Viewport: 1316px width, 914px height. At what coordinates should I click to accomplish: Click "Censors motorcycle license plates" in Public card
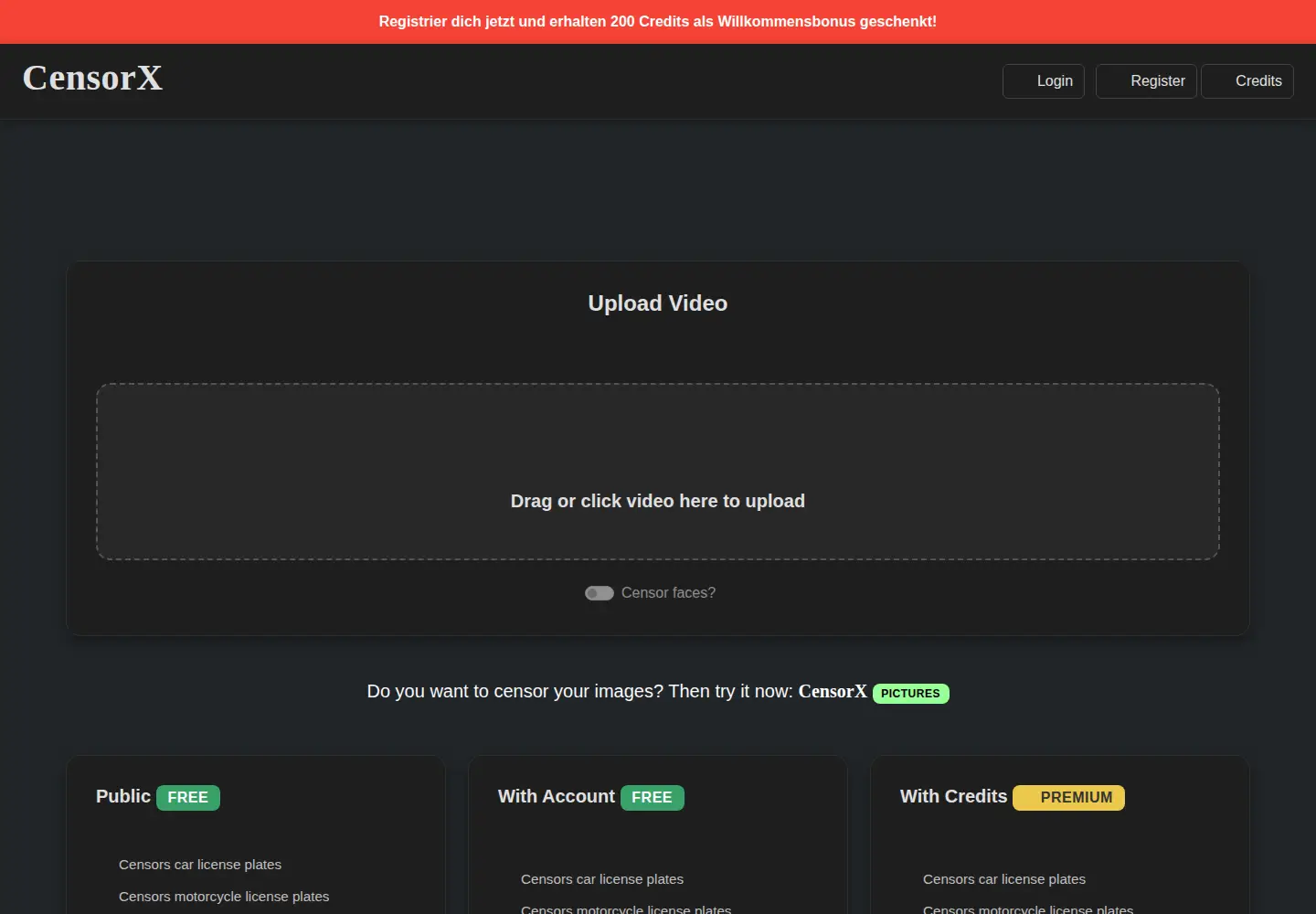[224, 897]
